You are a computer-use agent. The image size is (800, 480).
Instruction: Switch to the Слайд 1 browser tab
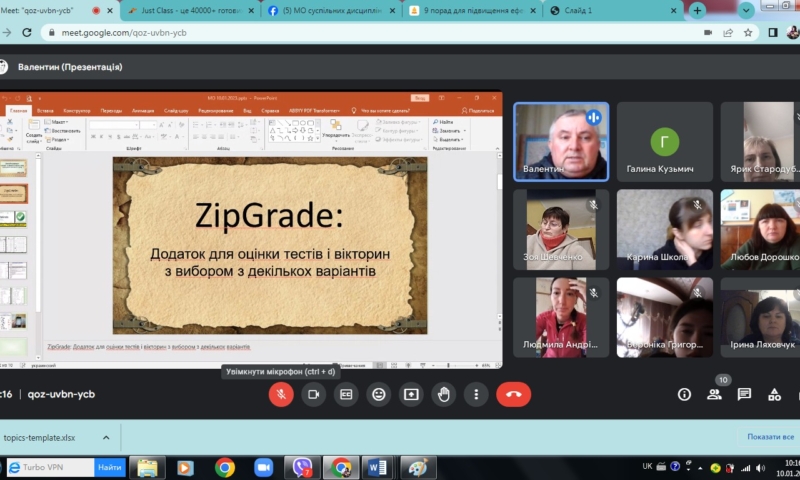click(x=612, y=11)
